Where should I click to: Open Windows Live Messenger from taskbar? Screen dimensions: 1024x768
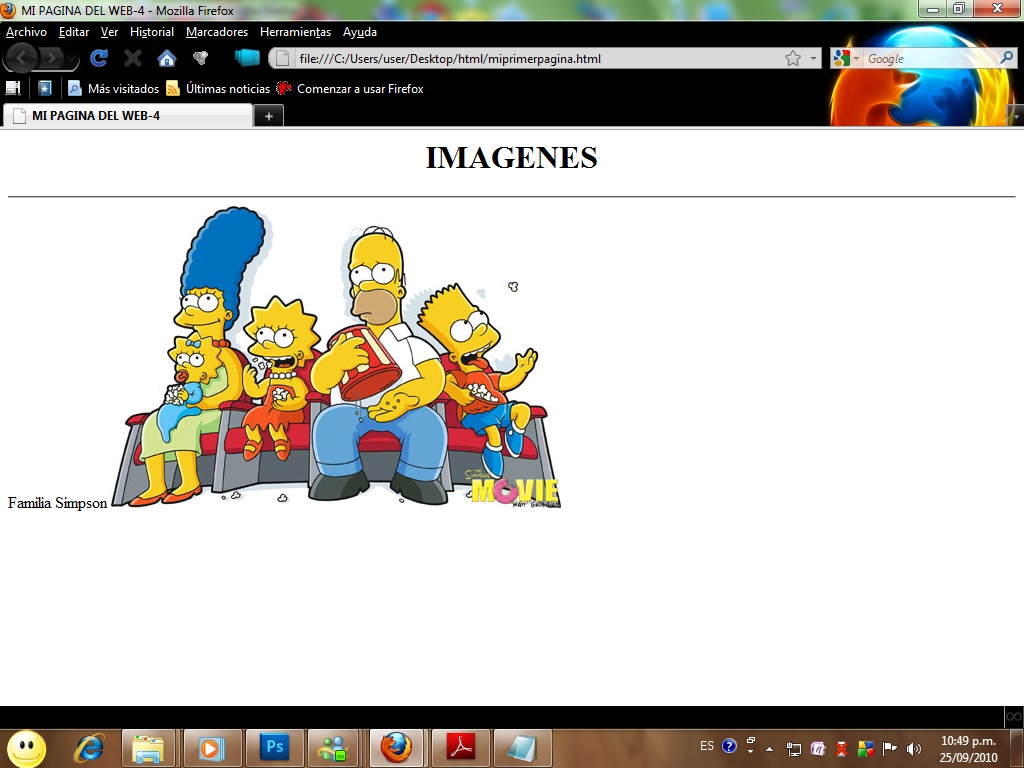click(x=334, y=748)
